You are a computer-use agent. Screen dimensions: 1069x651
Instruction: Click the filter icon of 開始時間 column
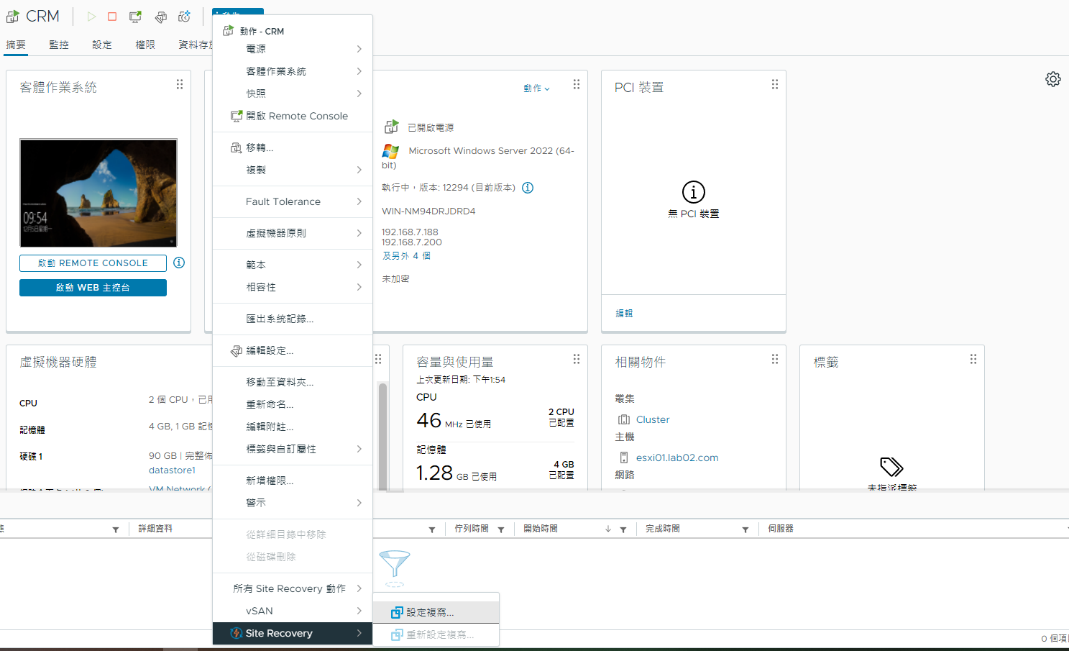point(623,530)
